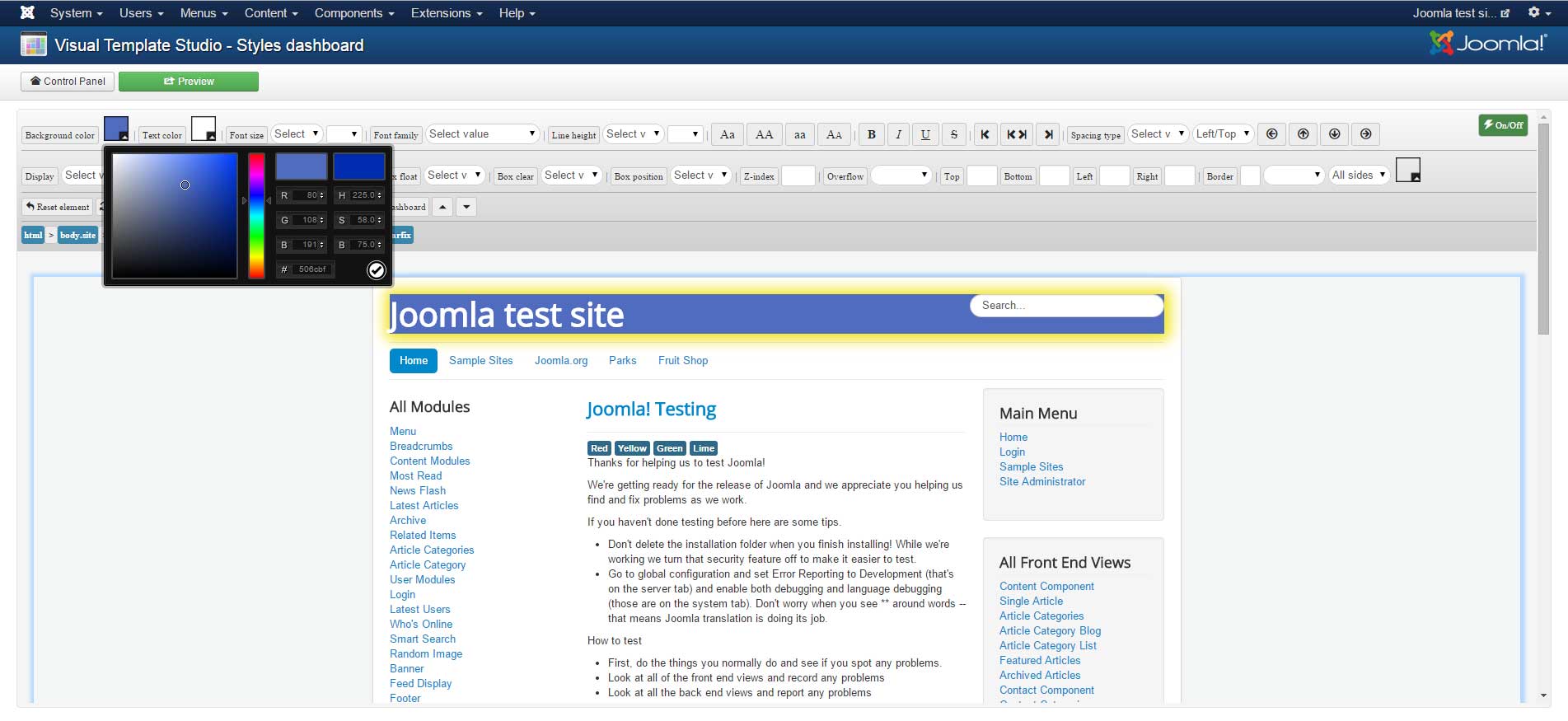Image resolution: width=1568 pixels, height=721 pixels.
Task: Open the Extensions menu
Action: [447, 13]
